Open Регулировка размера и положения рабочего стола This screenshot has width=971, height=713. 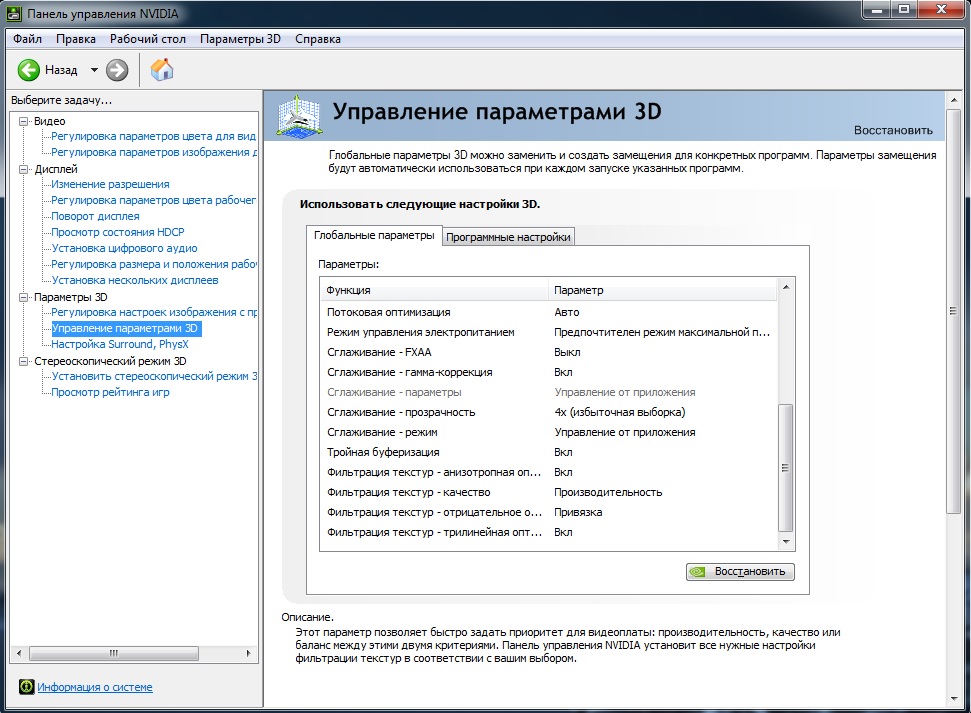[154, 265]
